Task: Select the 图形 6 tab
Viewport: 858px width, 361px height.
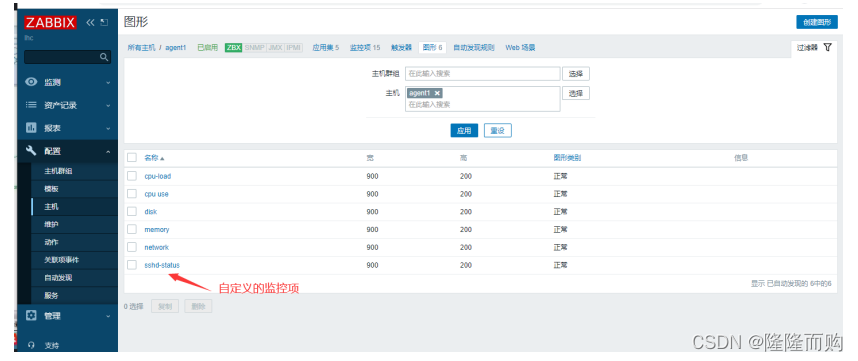Action: pyautogui.click(x=432, y=48)
